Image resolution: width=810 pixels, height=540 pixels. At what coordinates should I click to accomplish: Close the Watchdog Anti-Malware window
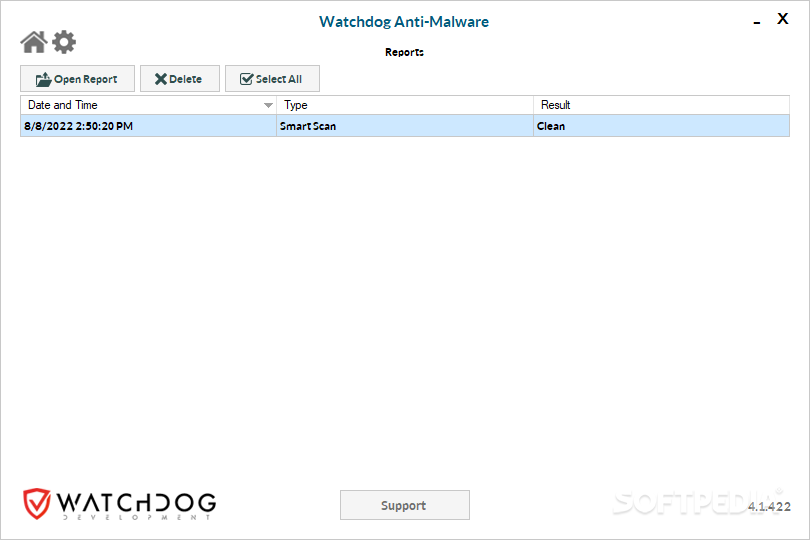(783, 19)
